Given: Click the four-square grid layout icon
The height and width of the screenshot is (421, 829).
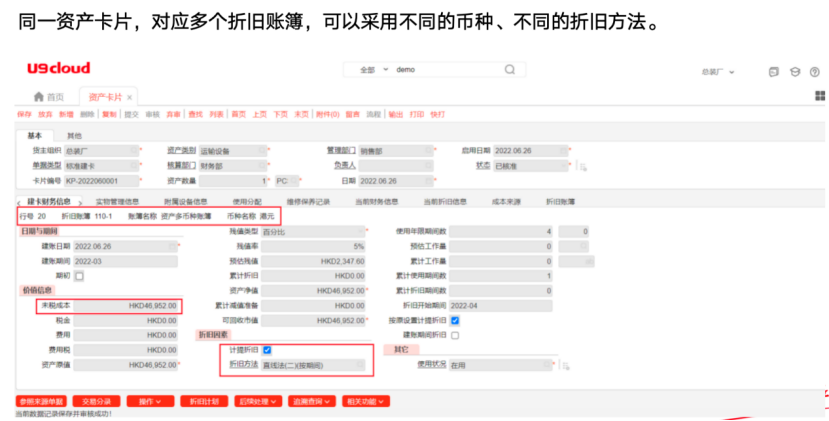Looking at the screenshot, I should click(x=819, y=97).
